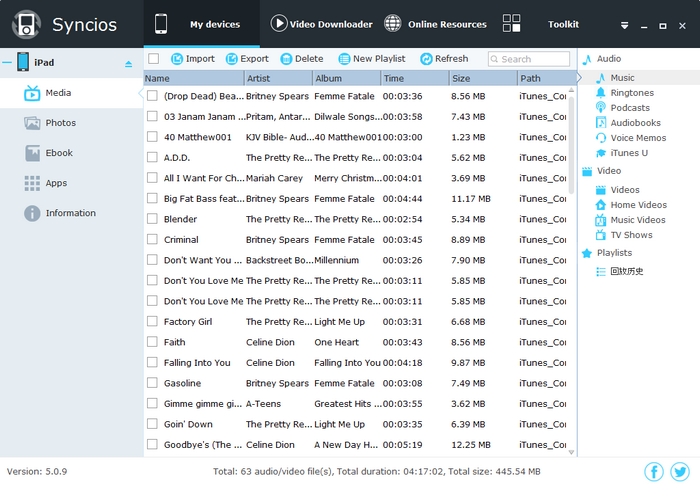The image size is (700, 487).
Task: Click the Apps grid icon in sidebar
Action: tap(32, 183)
